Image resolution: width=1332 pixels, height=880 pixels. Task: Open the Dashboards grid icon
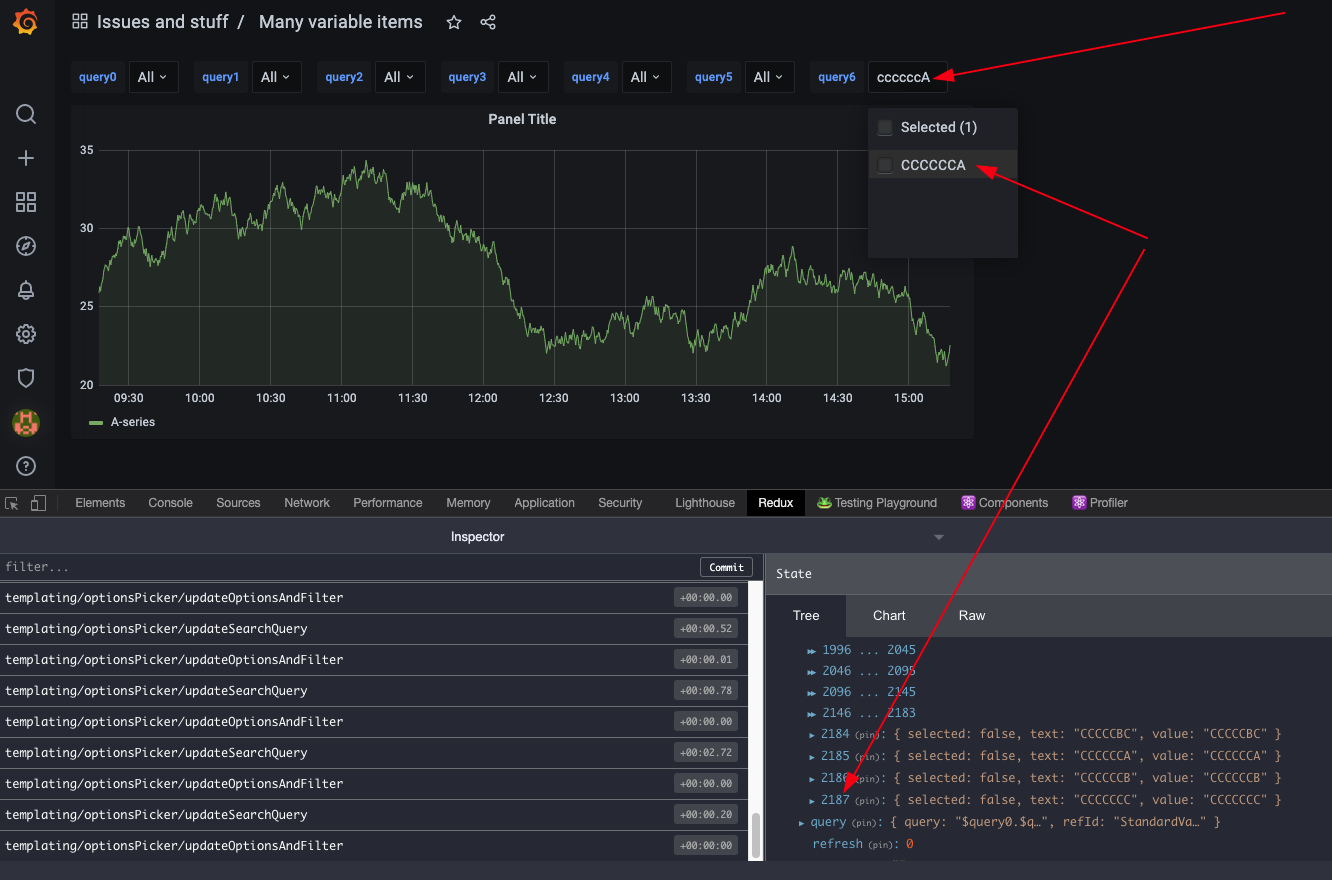point(26,202)
